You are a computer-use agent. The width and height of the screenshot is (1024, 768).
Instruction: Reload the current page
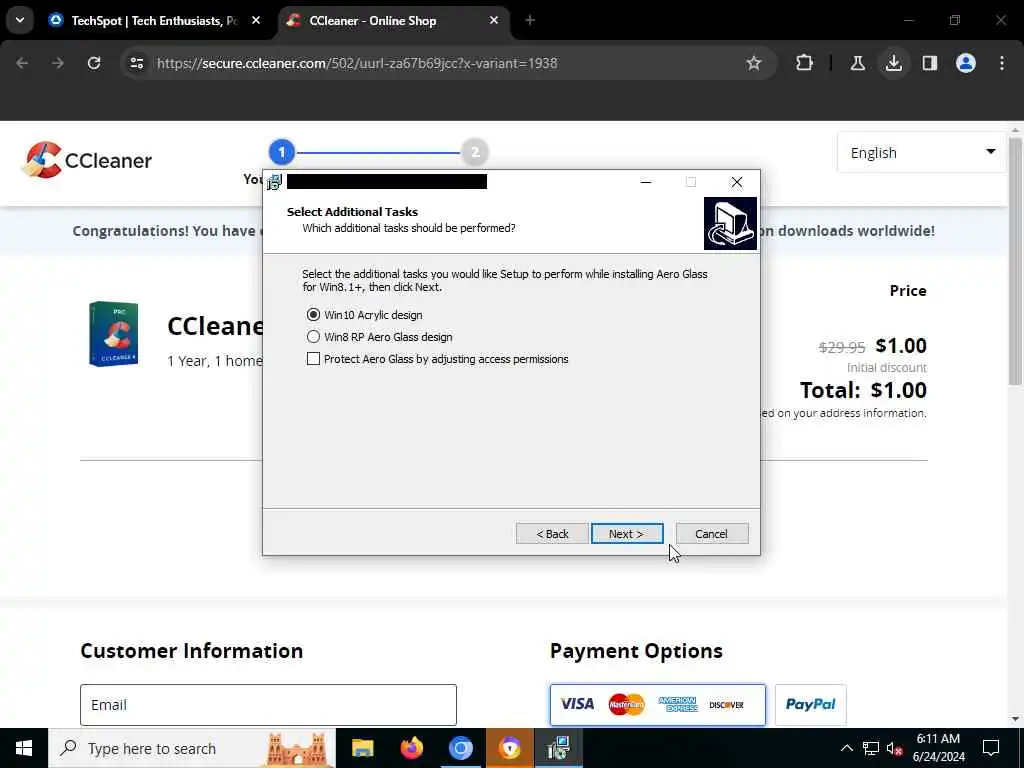pyautogui.click(x=94, y=63)
